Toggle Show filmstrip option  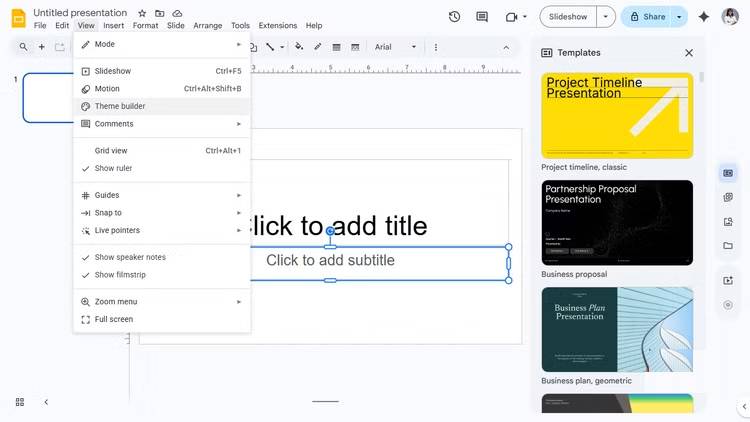[x=120, y=275]
